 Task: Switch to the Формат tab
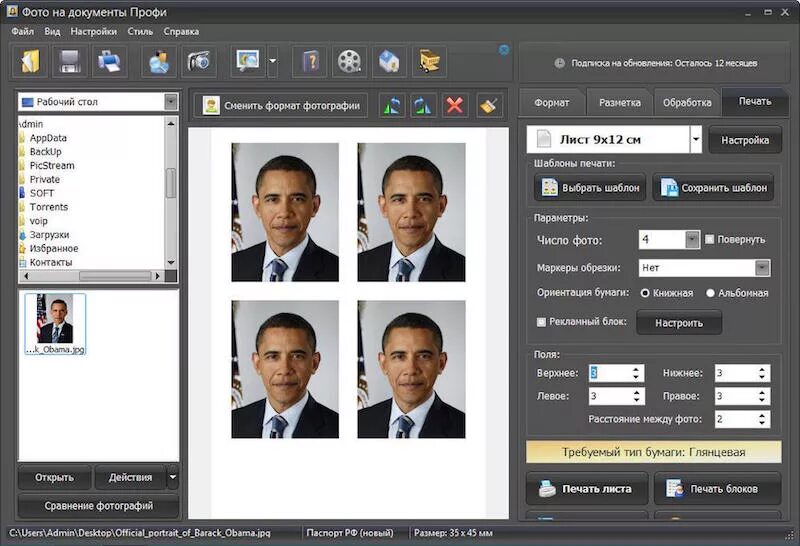552,103
